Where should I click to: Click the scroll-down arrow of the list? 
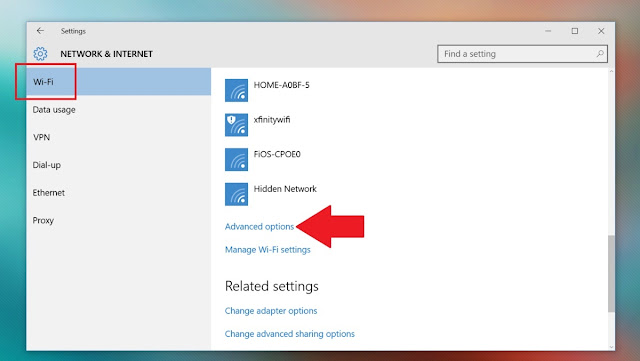(x=611, y=347)
